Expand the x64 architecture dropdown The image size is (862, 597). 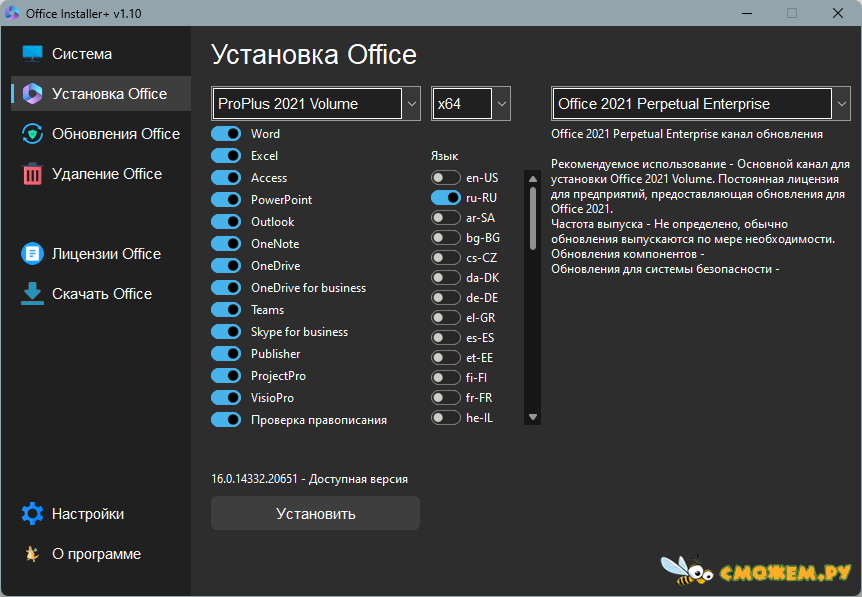coord(471,103)
